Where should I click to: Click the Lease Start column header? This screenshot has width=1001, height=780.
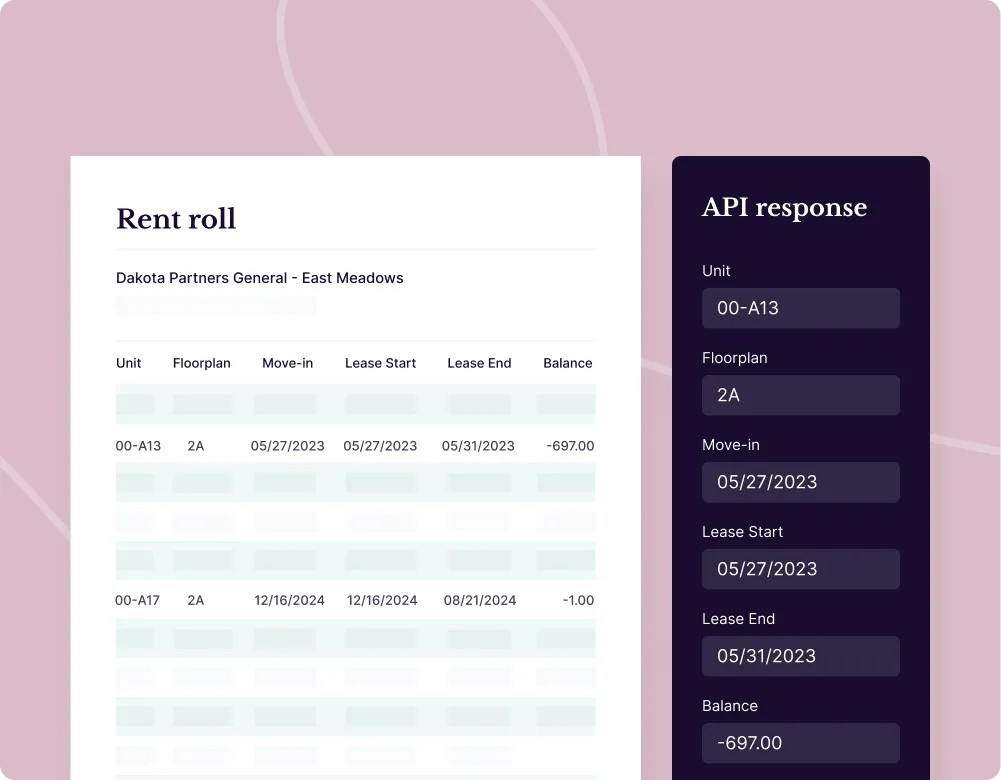click(x=380, y=363)
